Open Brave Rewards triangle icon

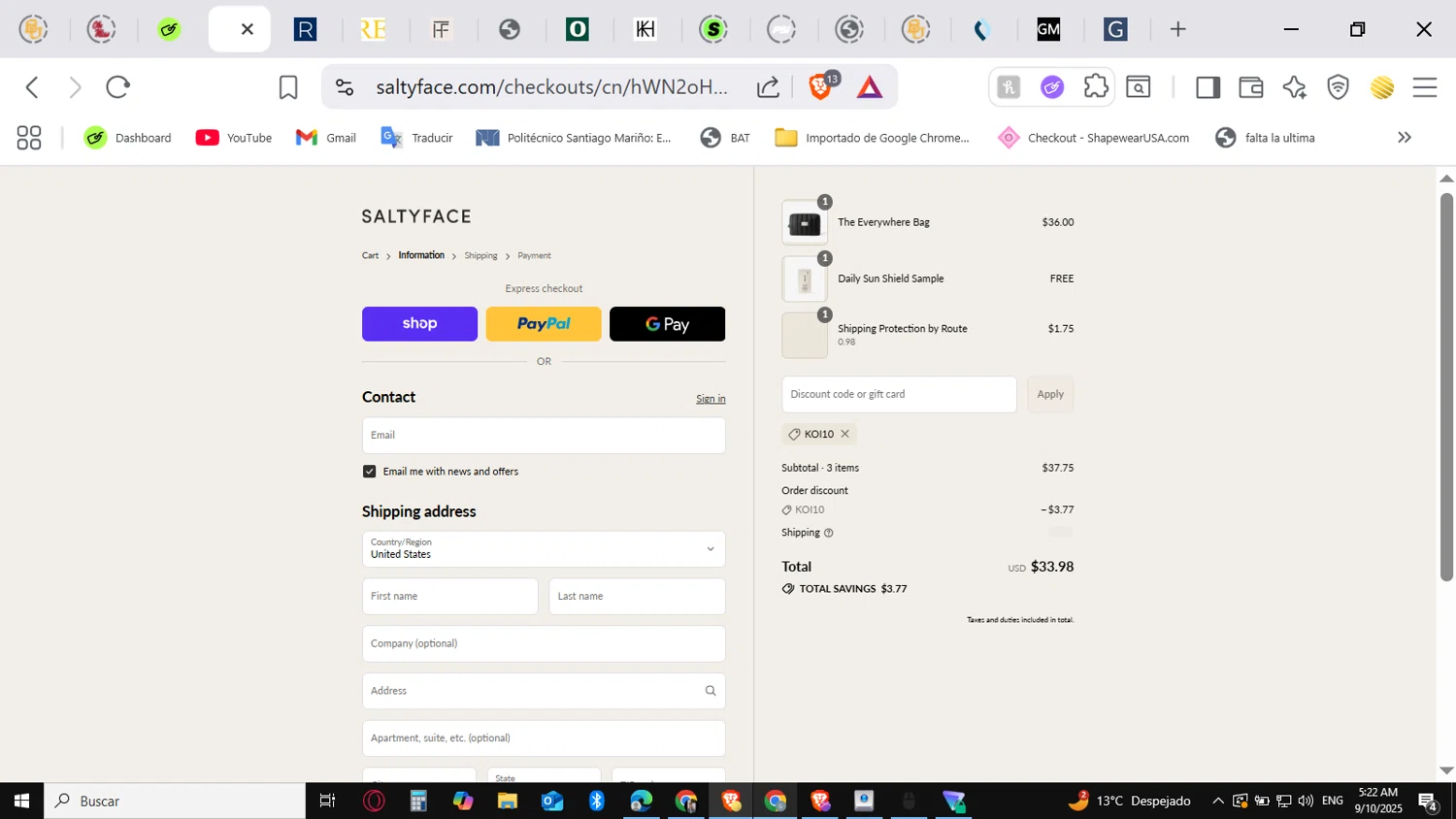click(870, 87)
